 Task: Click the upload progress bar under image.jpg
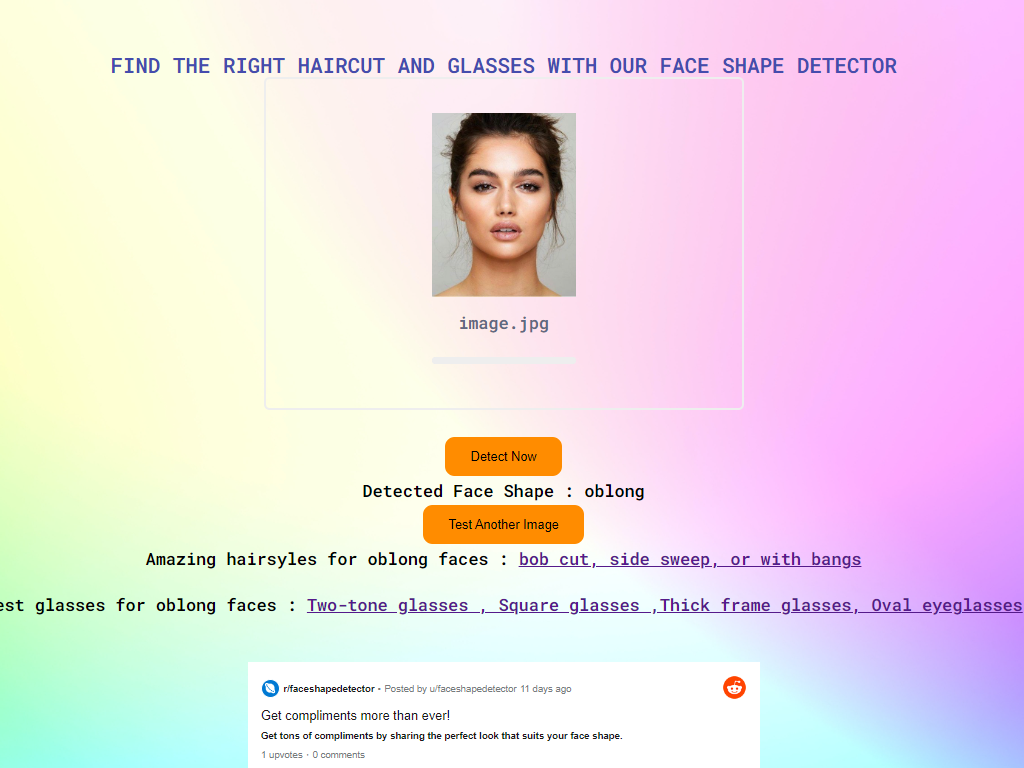coord(504,360)
